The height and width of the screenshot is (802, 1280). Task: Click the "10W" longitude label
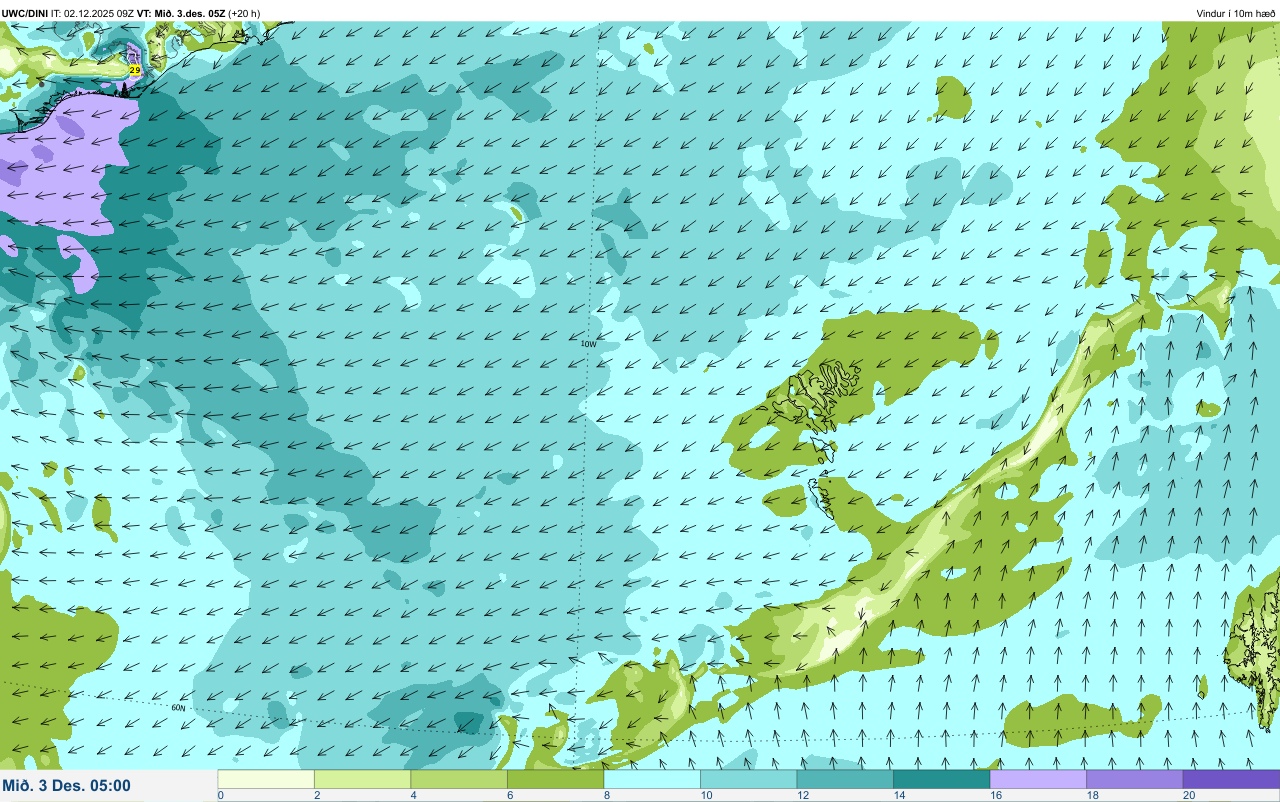(x=588, y=344)
